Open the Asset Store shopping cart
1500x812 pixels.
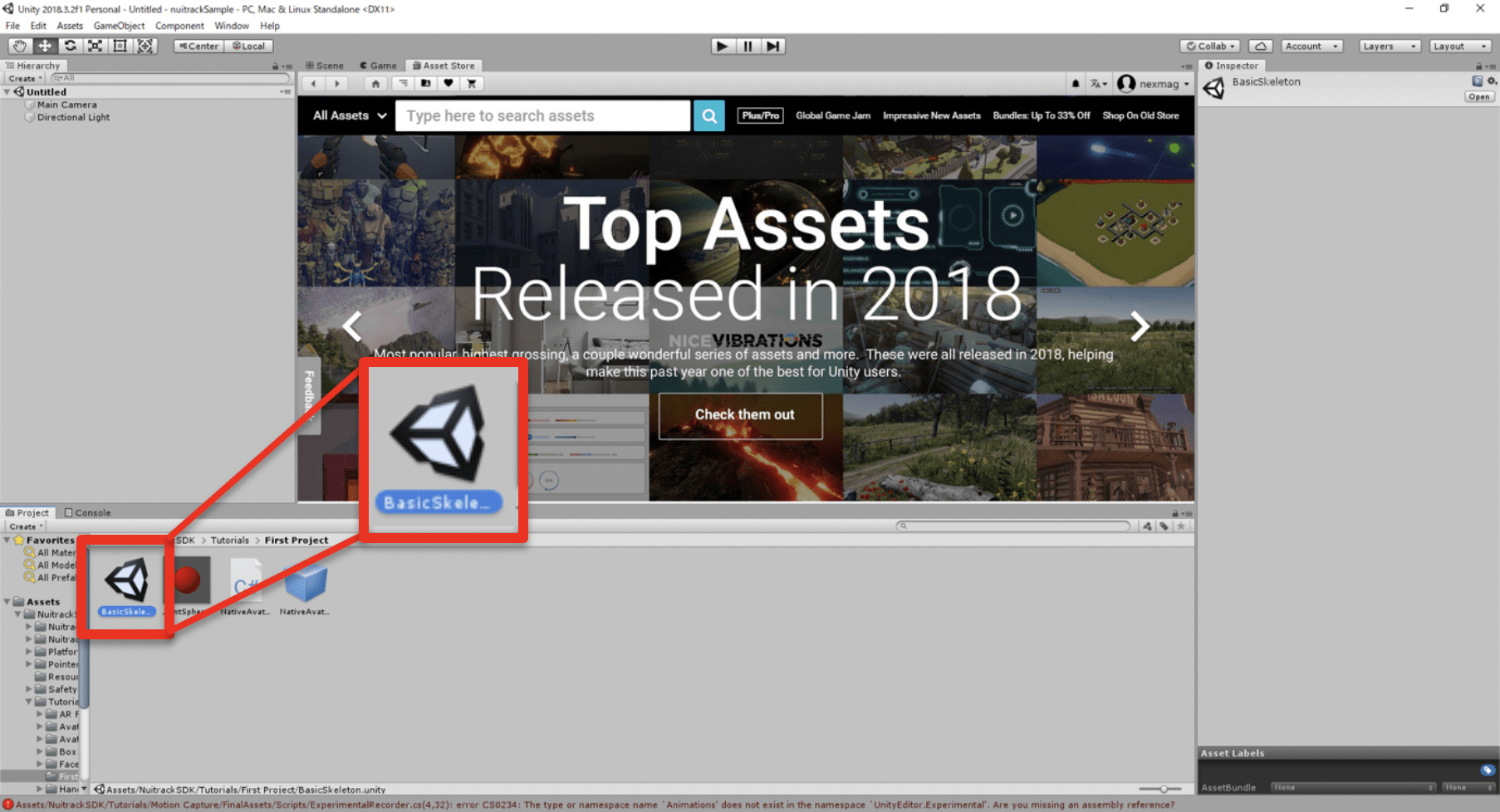pos(472,83)
